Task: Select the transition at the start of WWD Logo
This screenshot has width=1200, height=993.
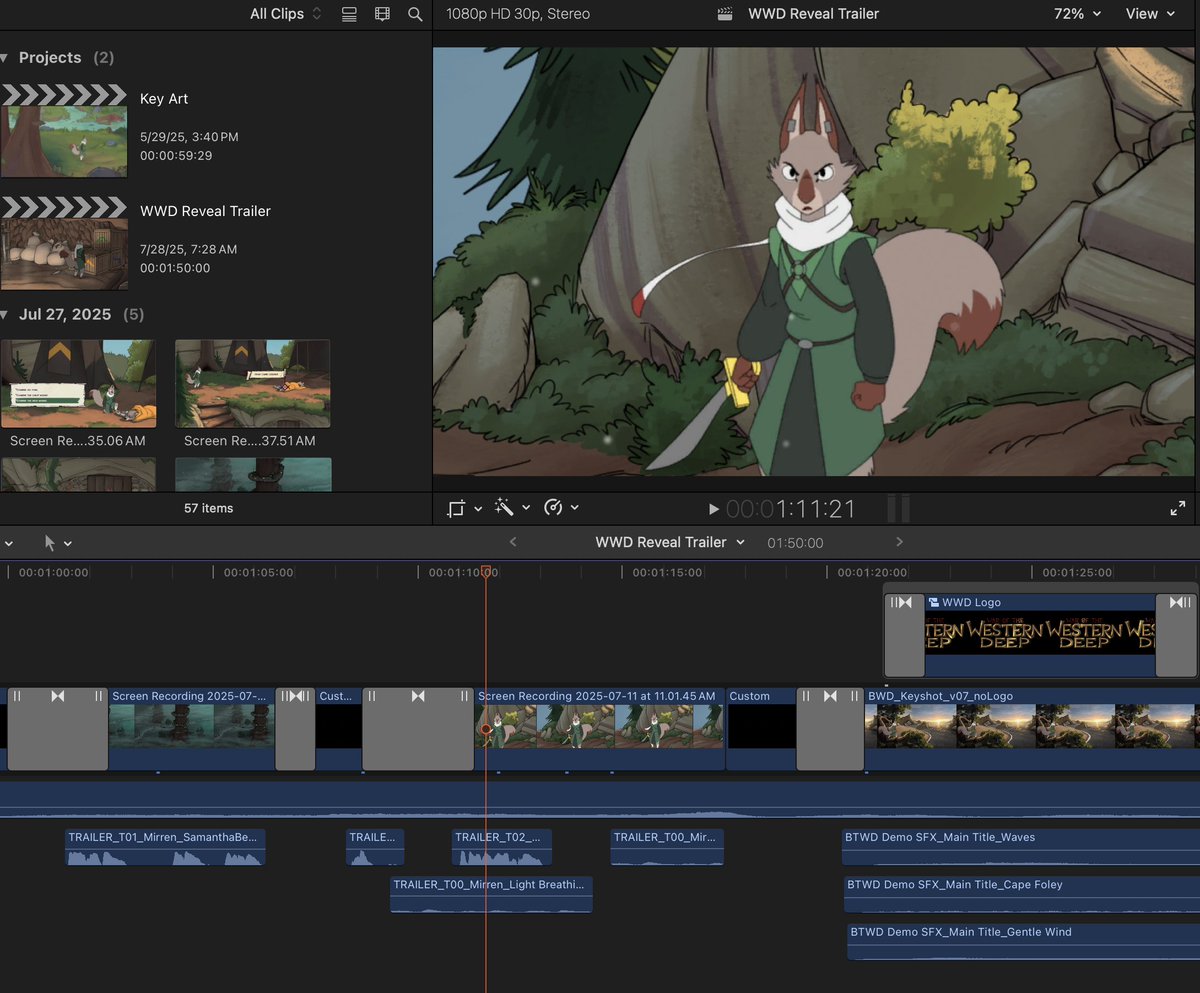Action: click(x=904, y=635)
